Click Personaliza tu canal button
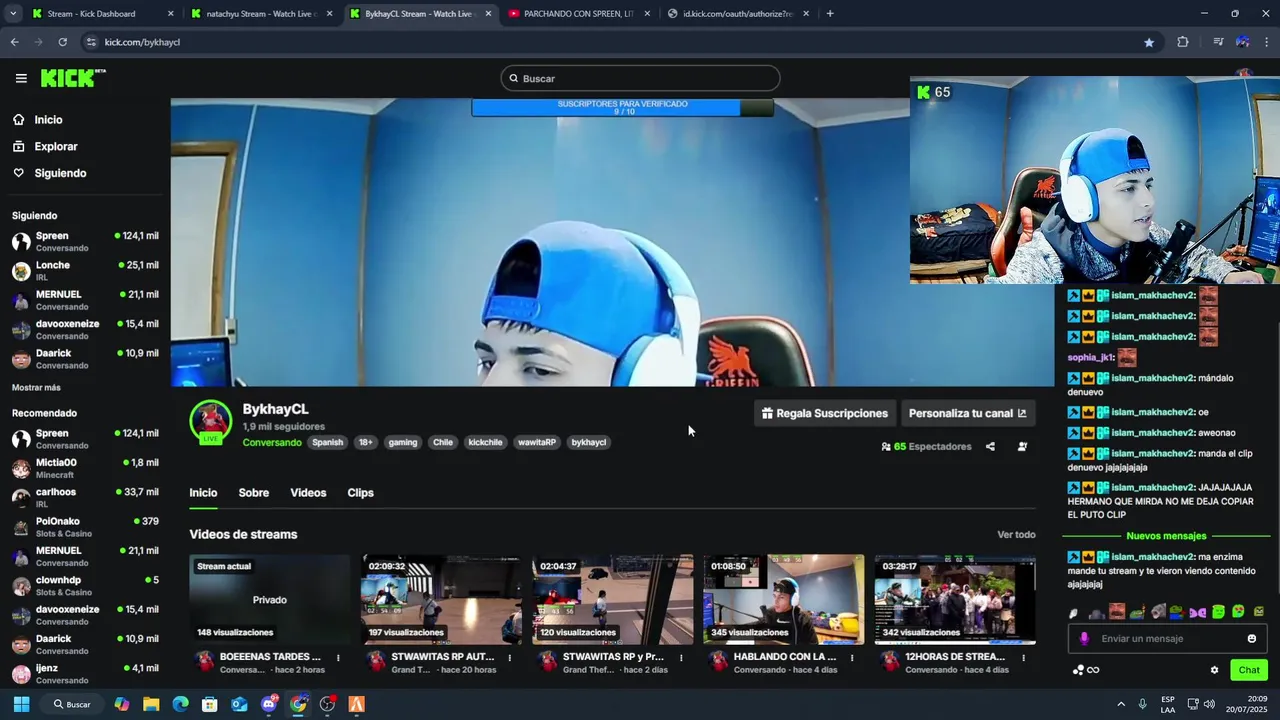Viewport: 1280px width, 720px height. click(967, 413)
